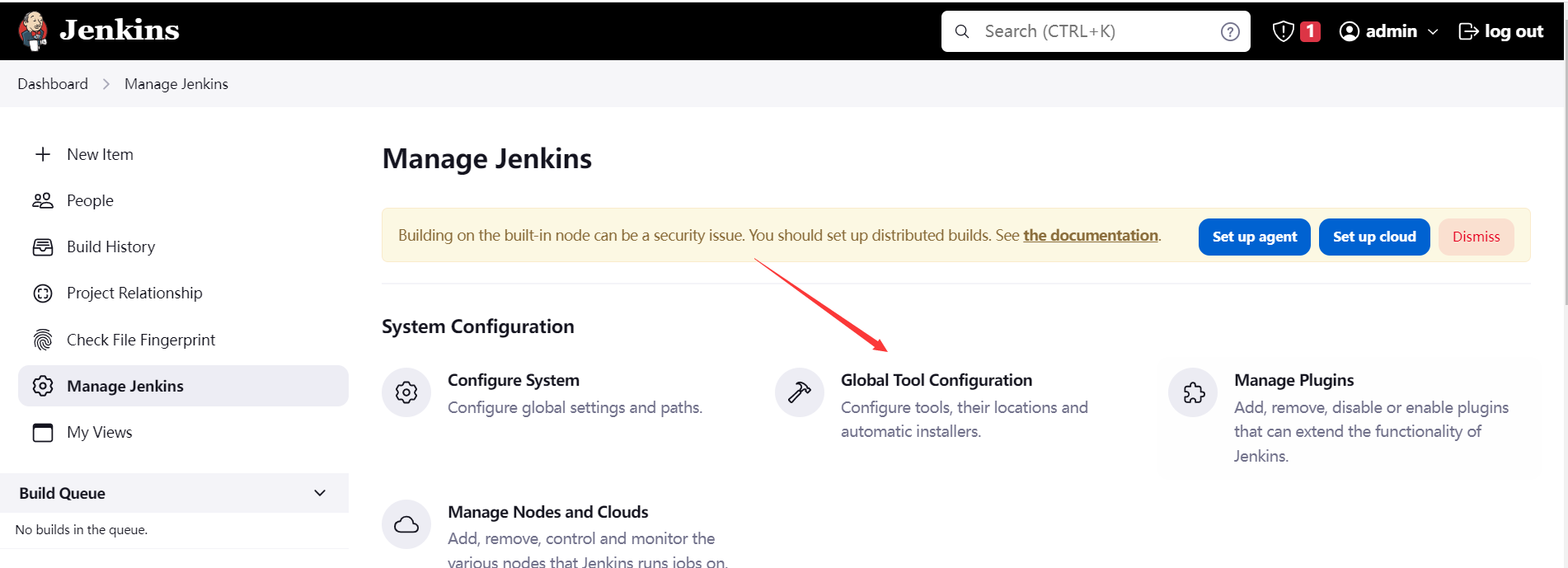Open the security warnings shield icon
This screenshot has width=1568, height=568.
1283,31
